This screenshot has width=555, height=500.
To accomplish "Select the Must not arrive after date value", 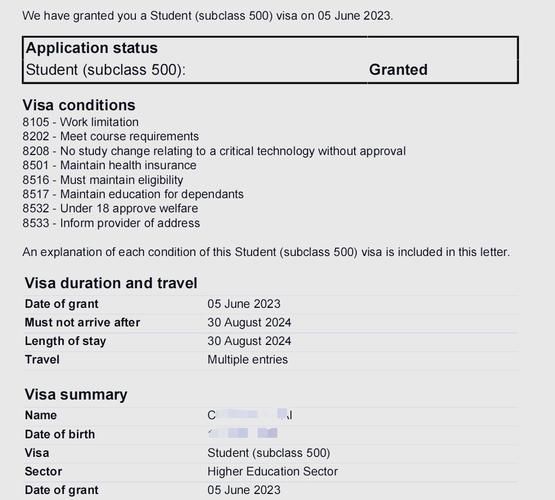I will click(x=249, y=322).
